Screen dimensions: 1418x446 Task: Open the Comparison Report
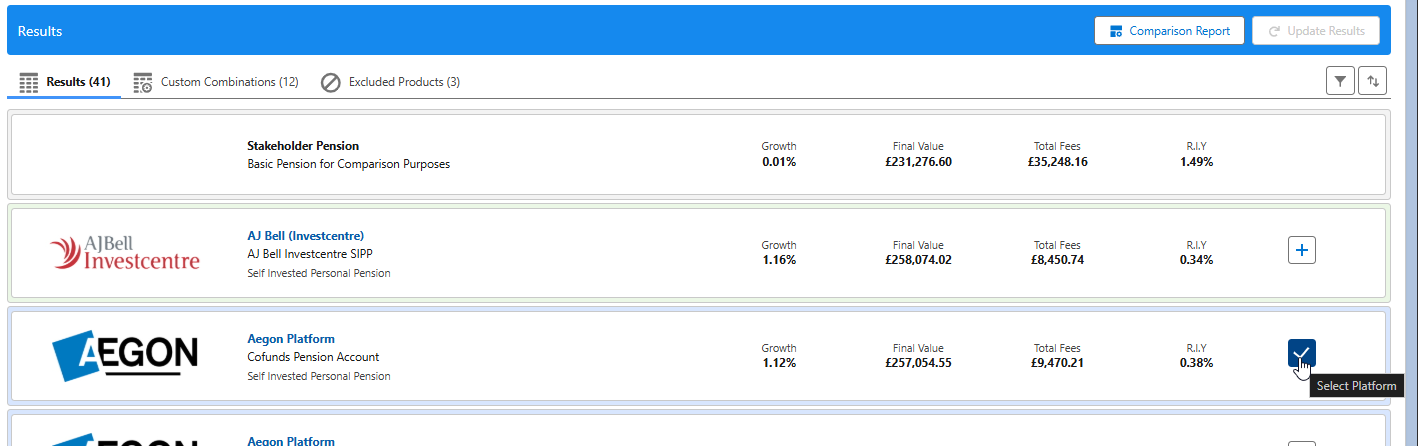click(1169, 31)
